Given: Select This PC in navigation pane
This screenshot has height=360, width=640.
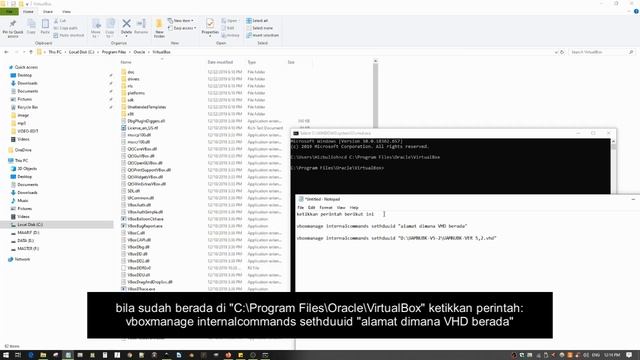Looking at the screenshot, I should [x=21, y=161].
